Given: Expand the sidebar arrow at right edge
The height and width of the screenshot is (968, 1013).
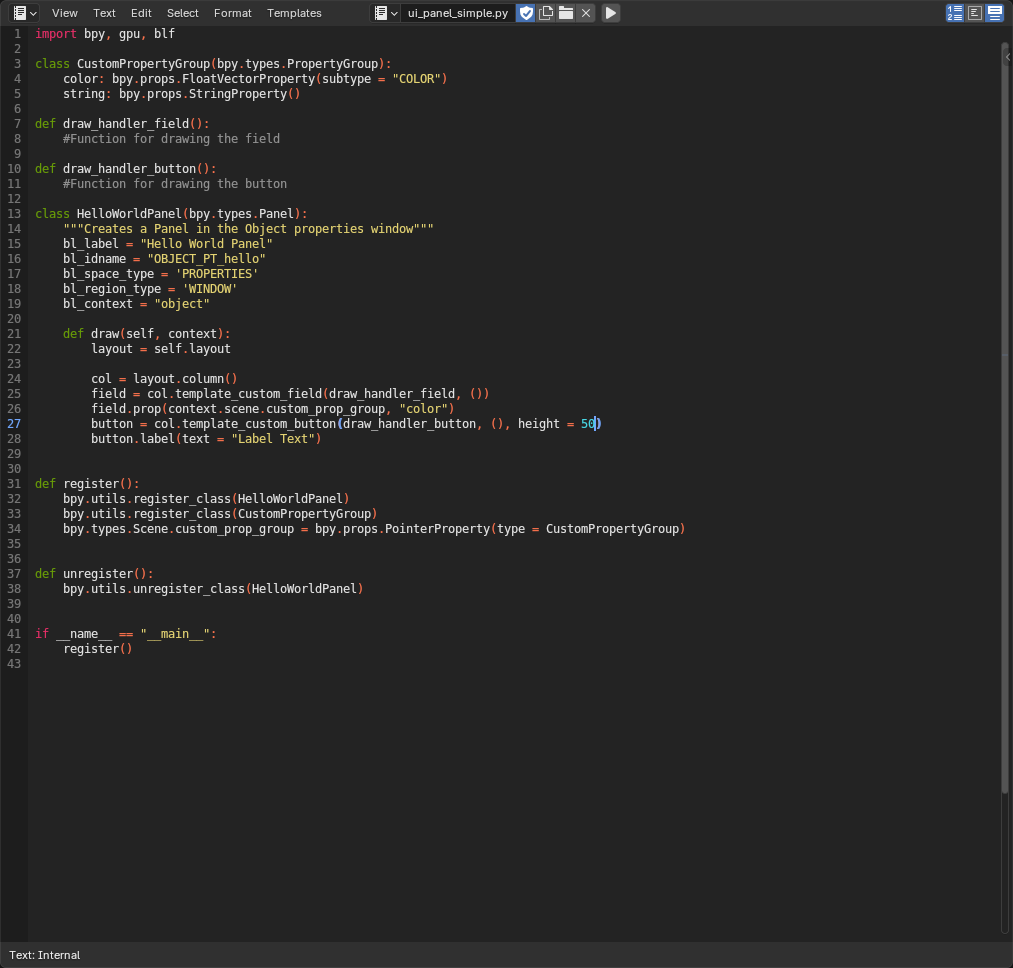Looking at the screenshot, I should coord(1008,58).
